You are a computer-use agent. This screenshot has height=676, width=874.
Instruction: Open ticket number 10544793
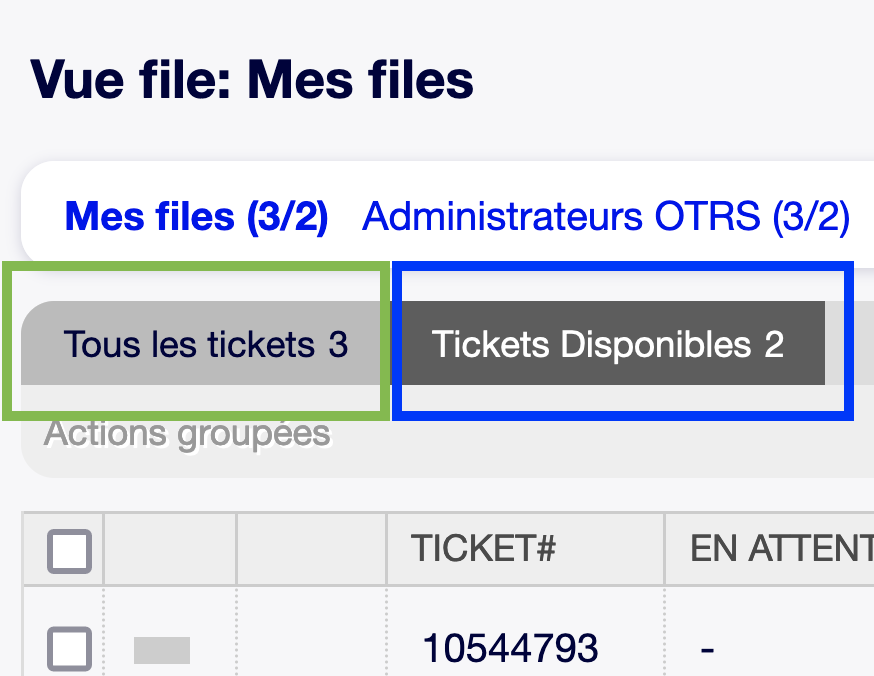(510, 649)
